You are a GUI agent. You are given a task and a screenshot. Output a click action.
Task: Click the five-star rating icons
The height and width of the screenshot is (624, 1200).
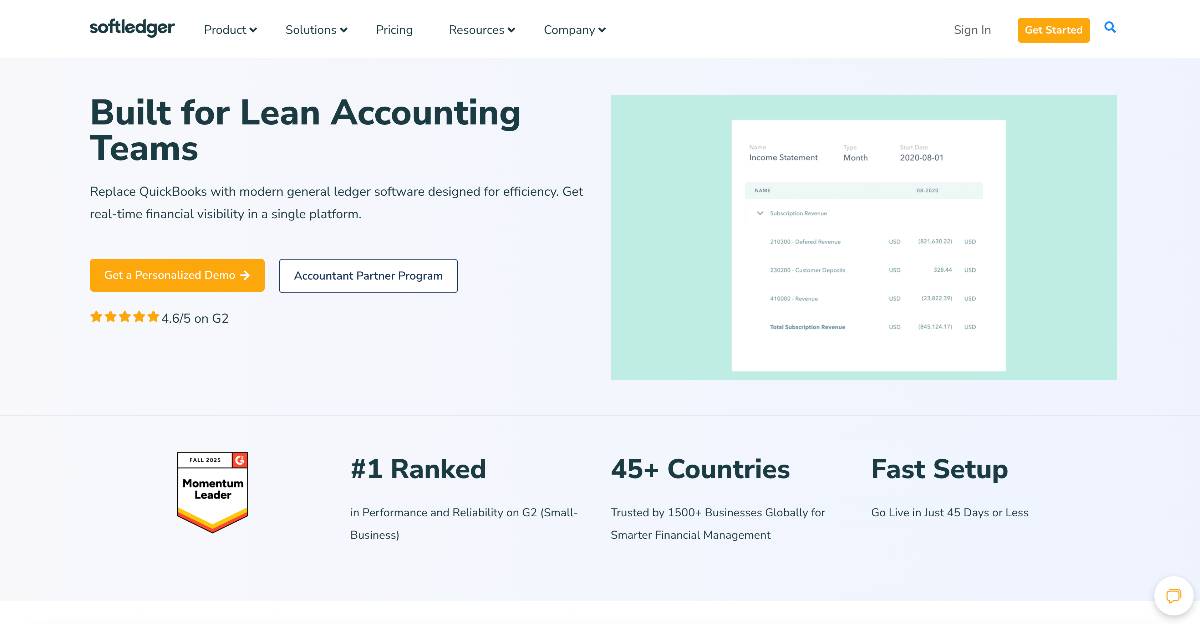pyautogui.click(x=124, y=317)
